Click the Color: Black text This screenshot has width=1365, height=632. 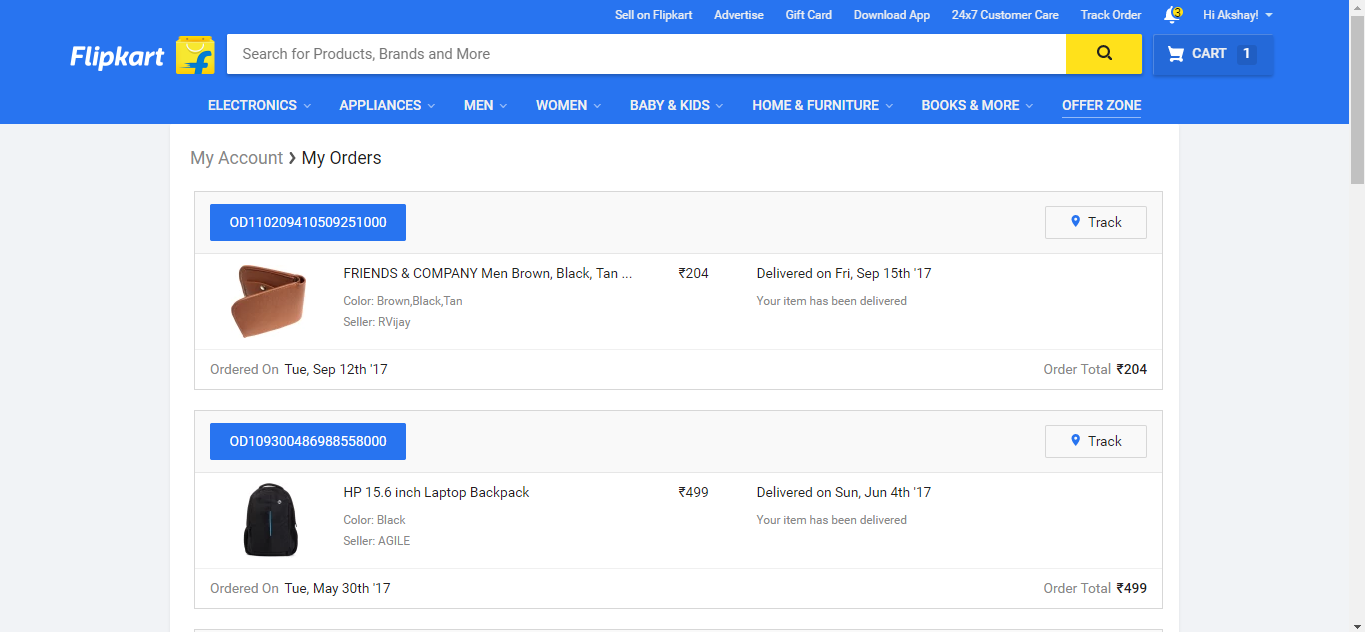click(374, 520)
